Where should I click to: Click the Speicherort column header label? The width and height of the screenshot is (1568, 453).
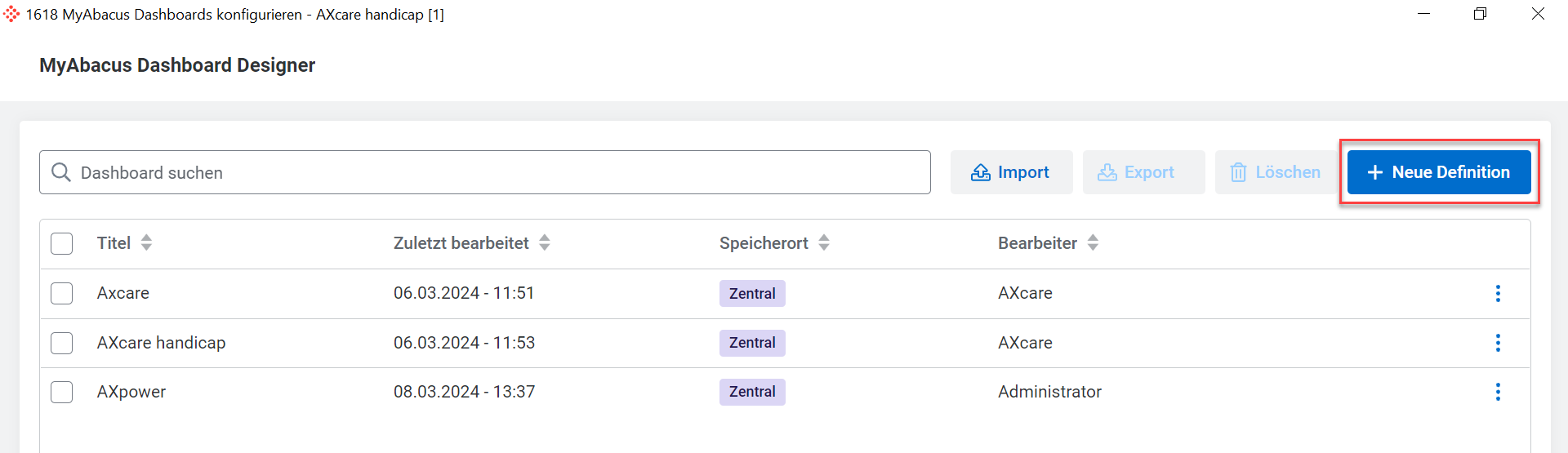[764, 243]
